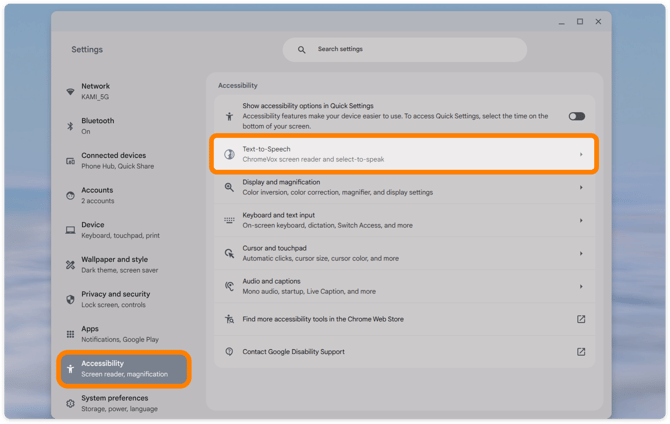Screen dimensions: 670x424
Task: Open Keyboard and text input settings
Action: point(404,221)
